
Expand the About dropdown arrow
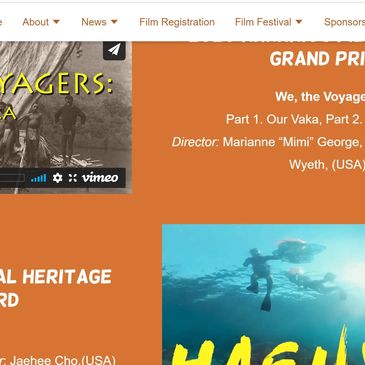pyautogui.click(x=56, y=22)
